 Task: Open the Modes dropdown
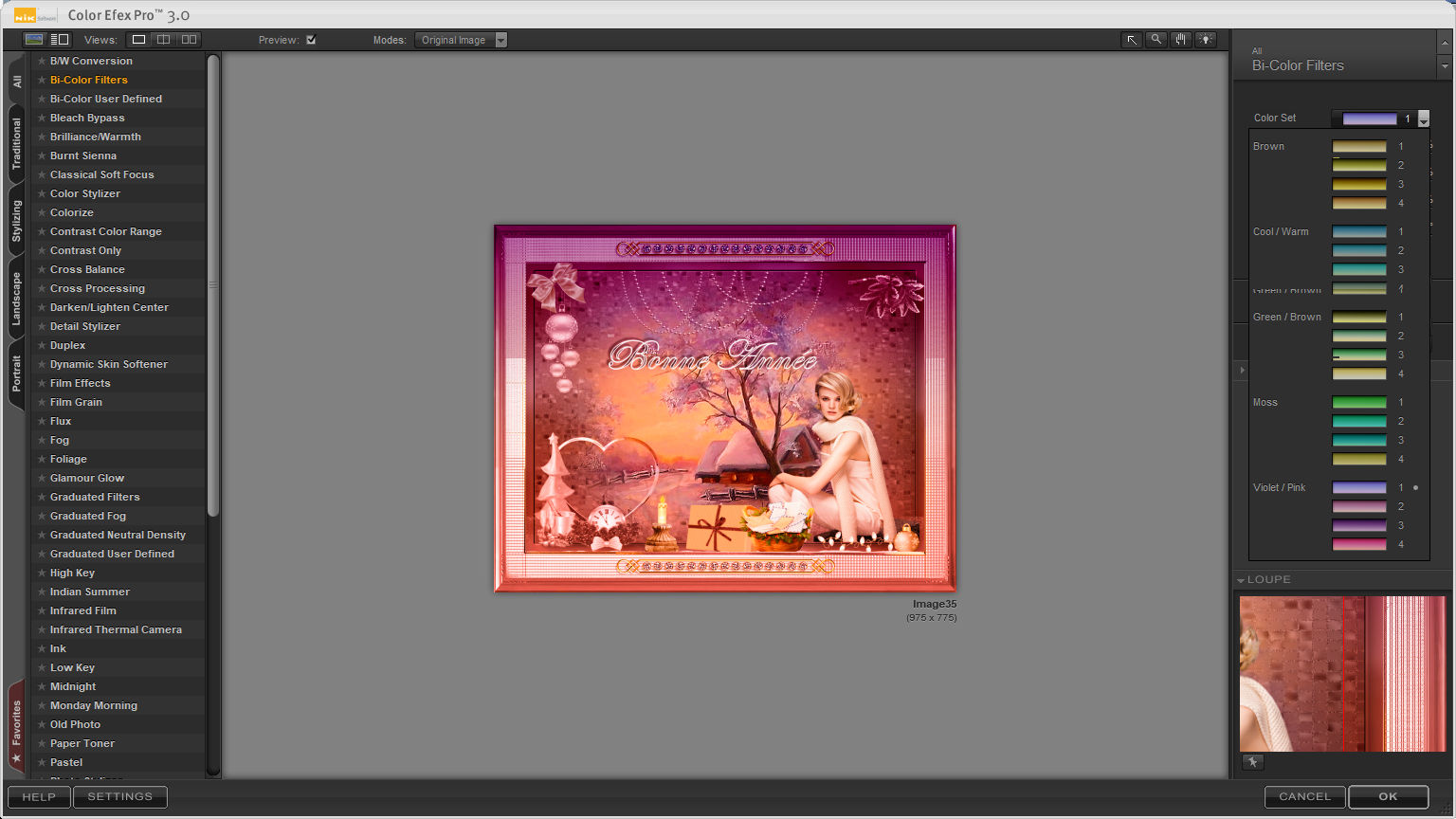[501, 40]
